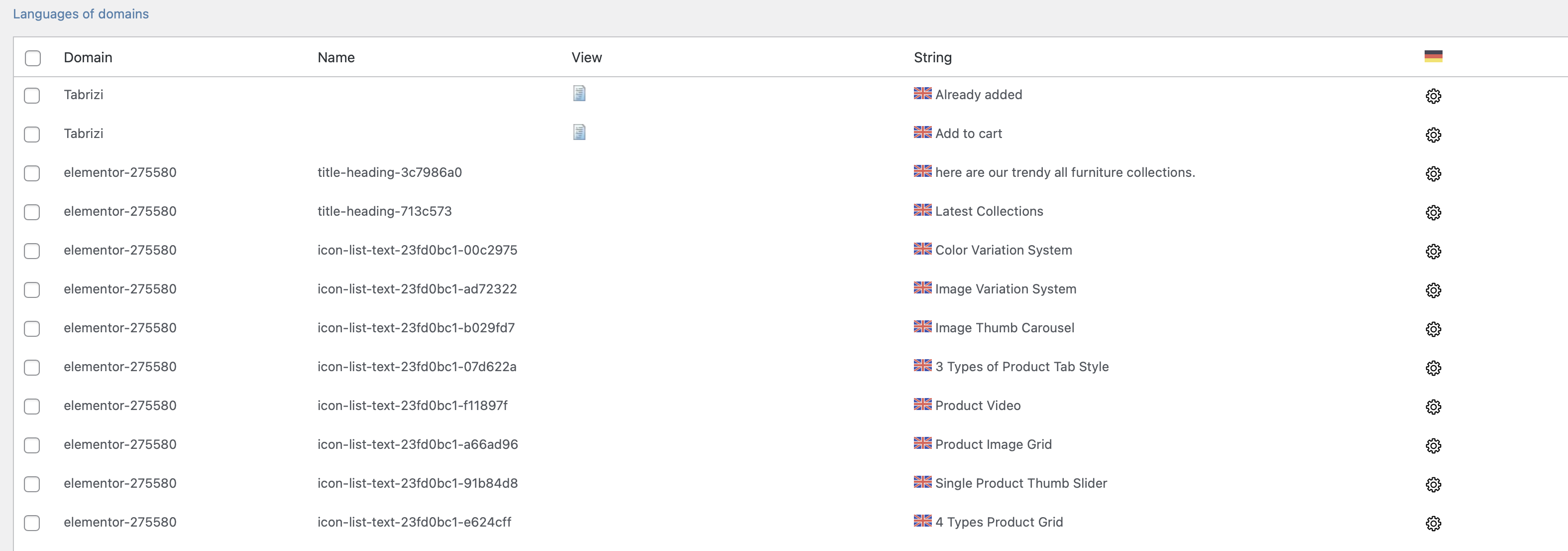
Task: Click gear icon for 'Image Thumb Carousel'
Action: [x=1433, y=329]
